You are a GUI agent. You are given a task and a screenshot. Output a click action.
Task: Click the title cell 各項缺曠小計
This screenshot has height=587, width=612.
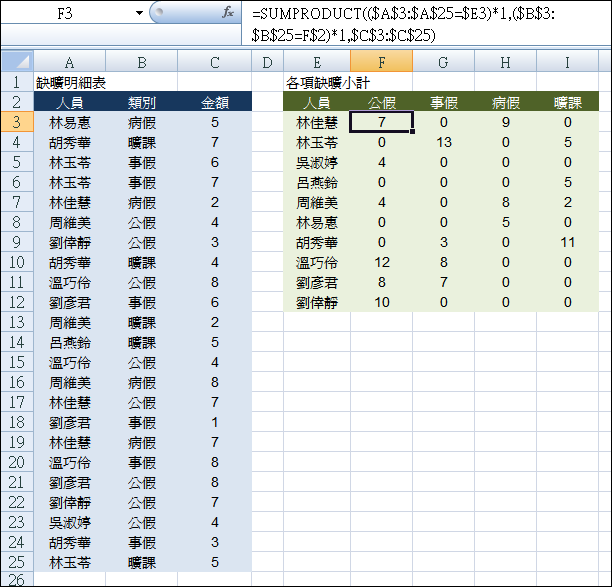[x=328, y=82]
